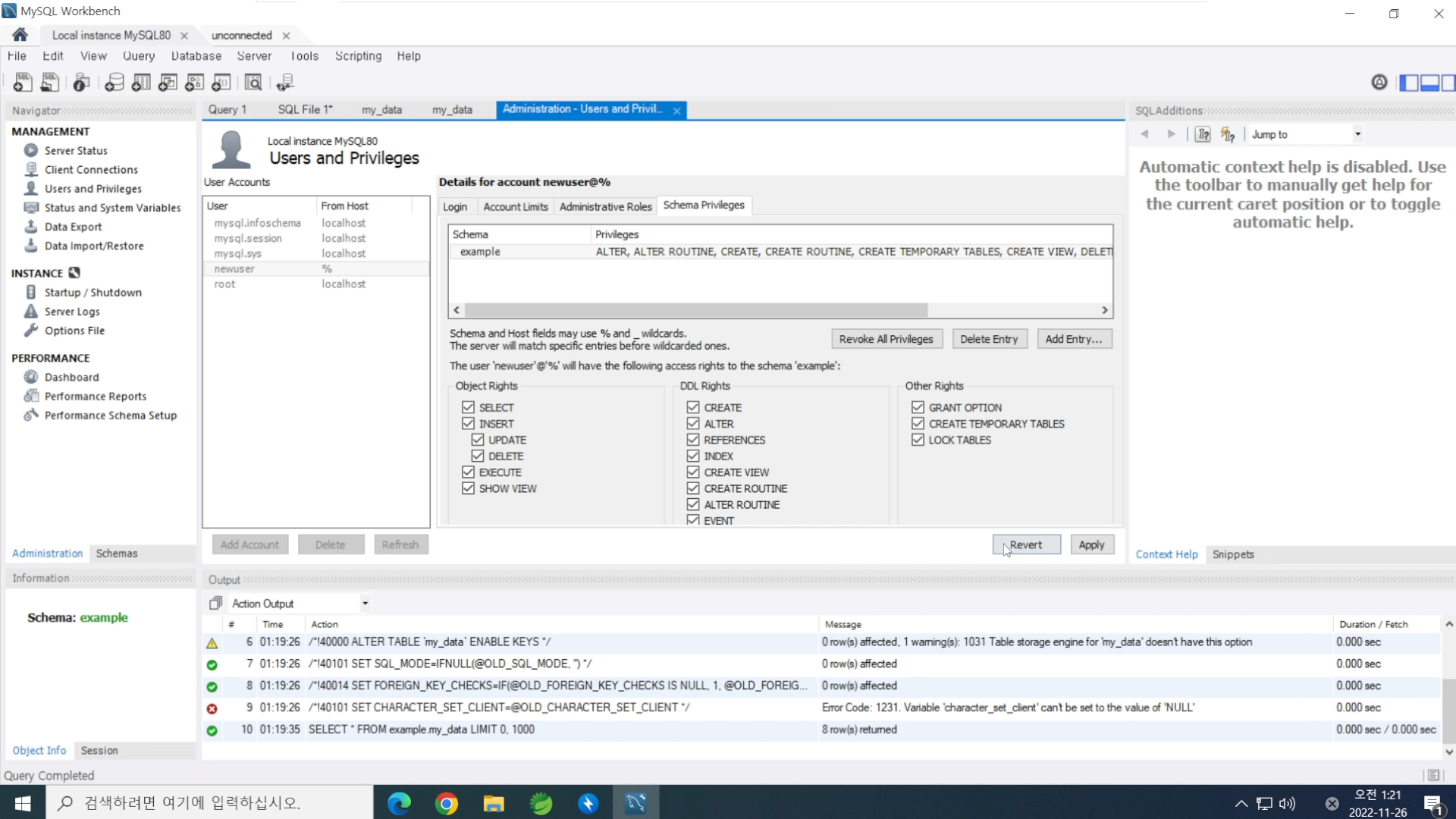1456x819 pixels.
Task: Go forward in SQL Additions help
Action: (x=1172, y=134)
